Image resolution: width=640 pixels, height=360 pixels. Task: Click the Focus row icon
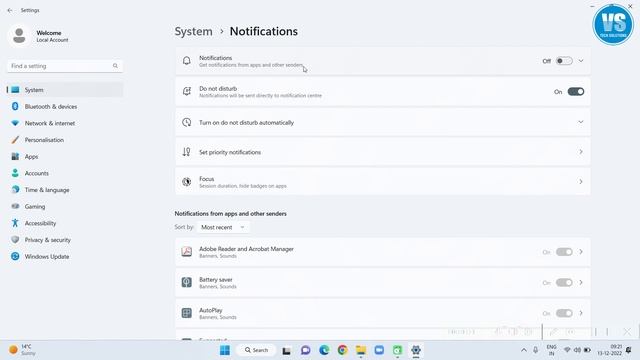click(187, 182)
